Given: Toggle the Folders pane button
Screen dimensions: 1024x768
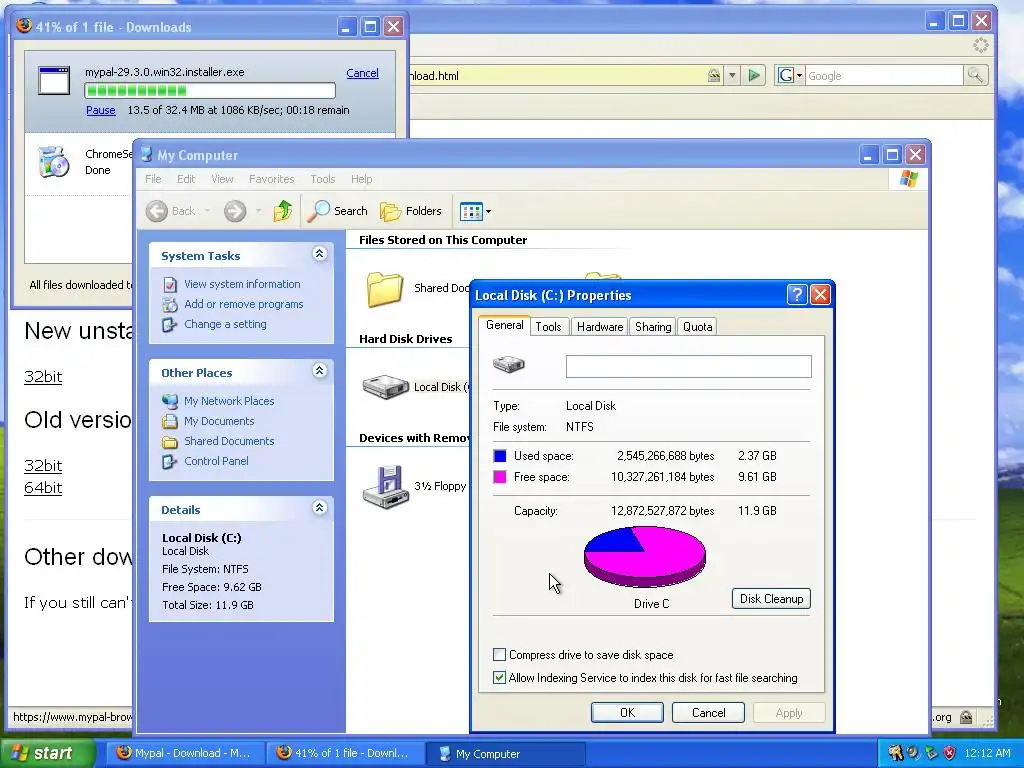Looking at the screenshot, I should point(411,211).
